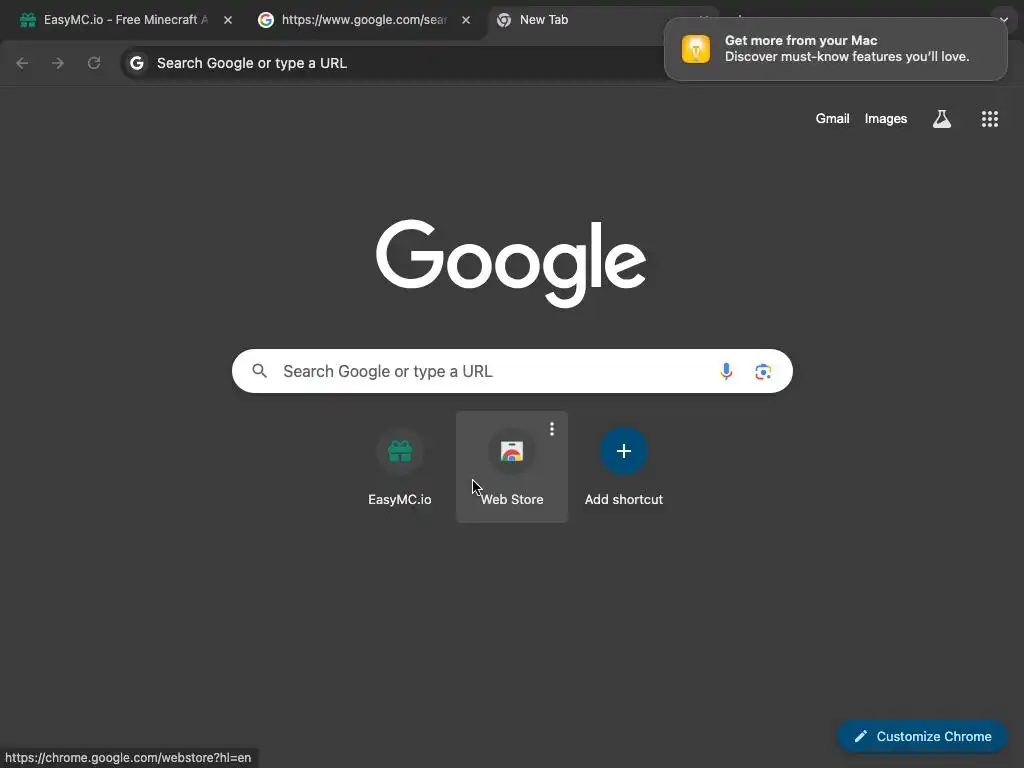Click the Google search box

512,372
